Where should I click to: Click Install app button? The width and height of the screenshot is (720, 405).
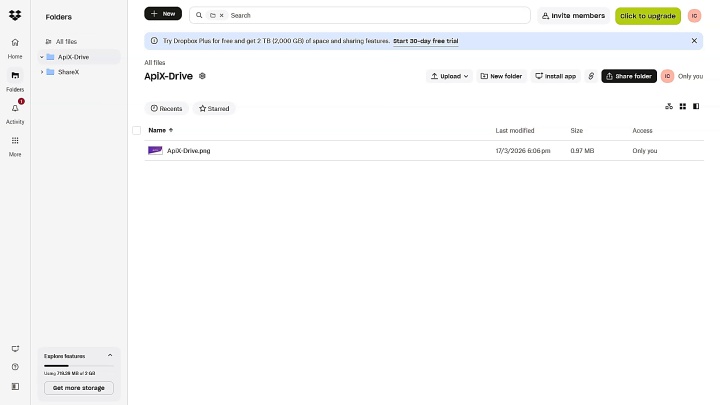556,76
